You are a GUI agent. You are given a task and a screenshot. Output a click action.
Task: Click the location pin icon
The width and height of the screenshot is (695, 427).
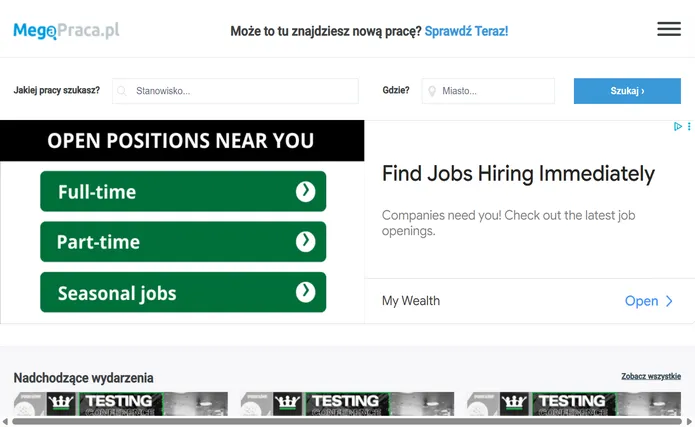tap(432, 91)
